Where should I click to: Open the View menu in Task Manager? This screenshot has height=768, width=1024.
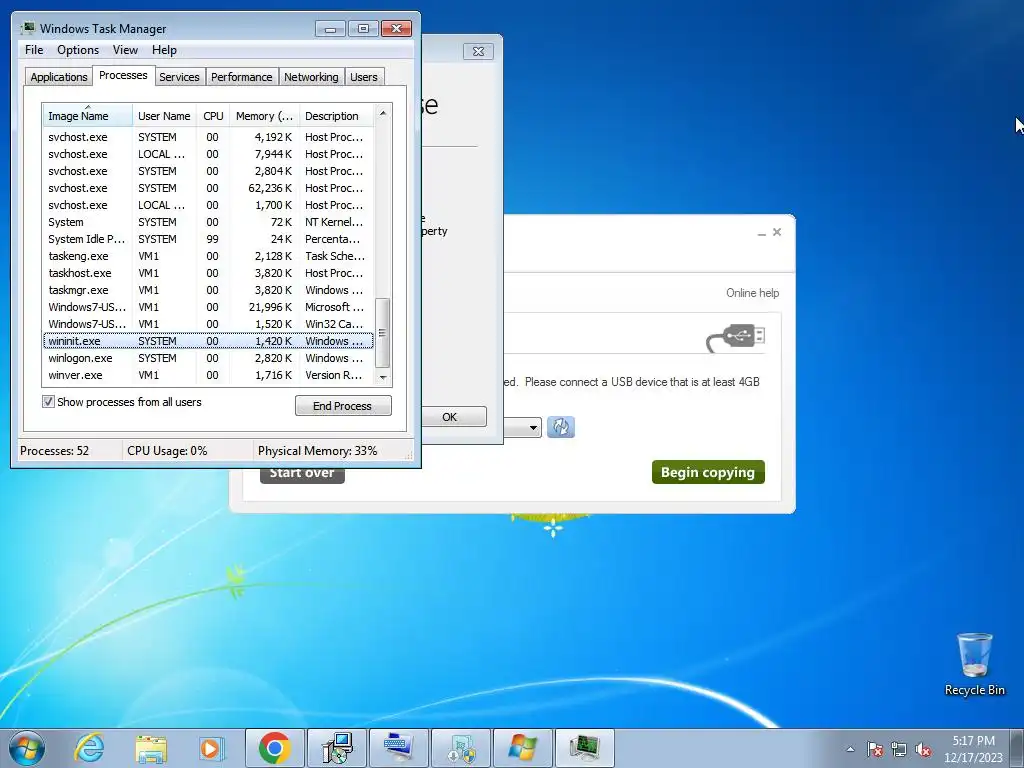[125, 50]
